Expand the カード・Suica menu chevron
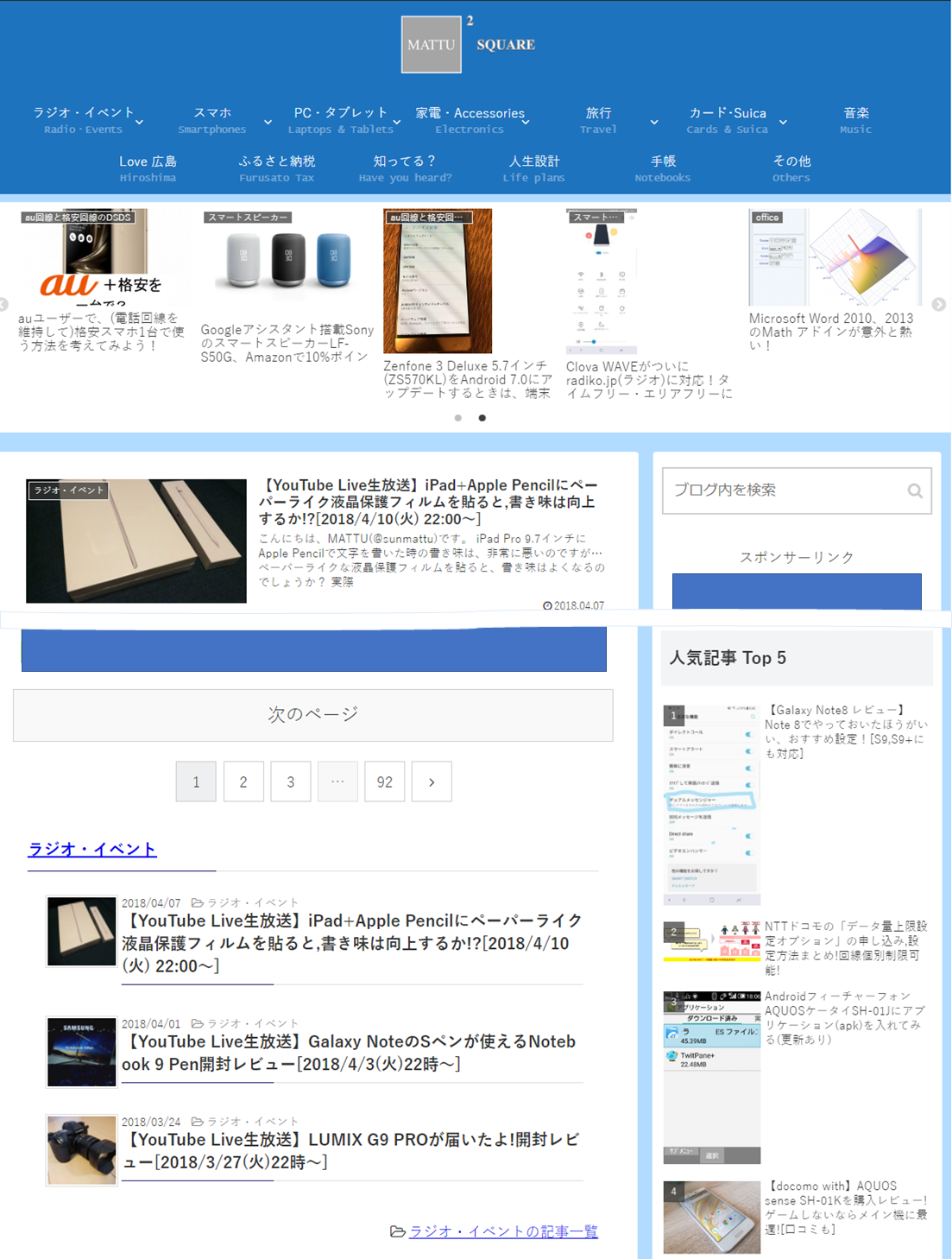Image resolution: width=952 pixels, height=1259 pixels. click(783, 123)
